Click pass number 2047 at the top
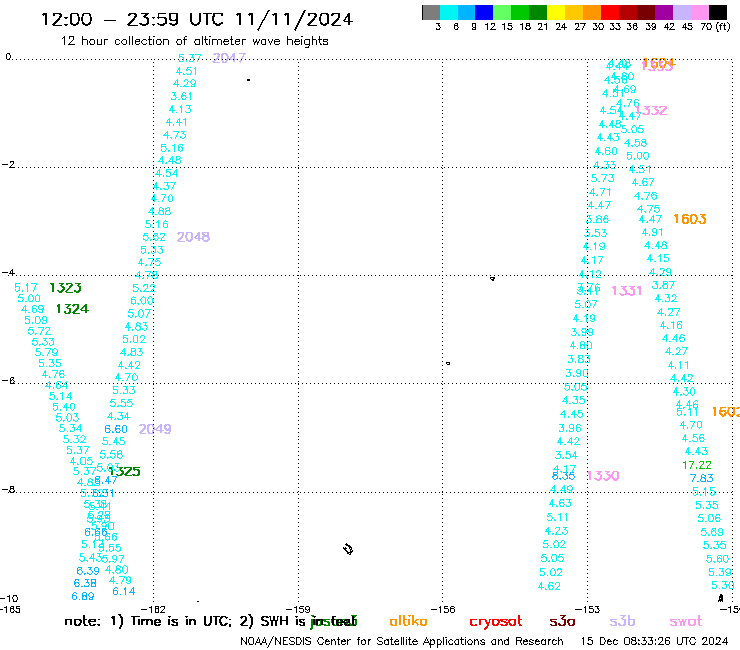Screen dimensions: 740x650 (x=229, y=58)
